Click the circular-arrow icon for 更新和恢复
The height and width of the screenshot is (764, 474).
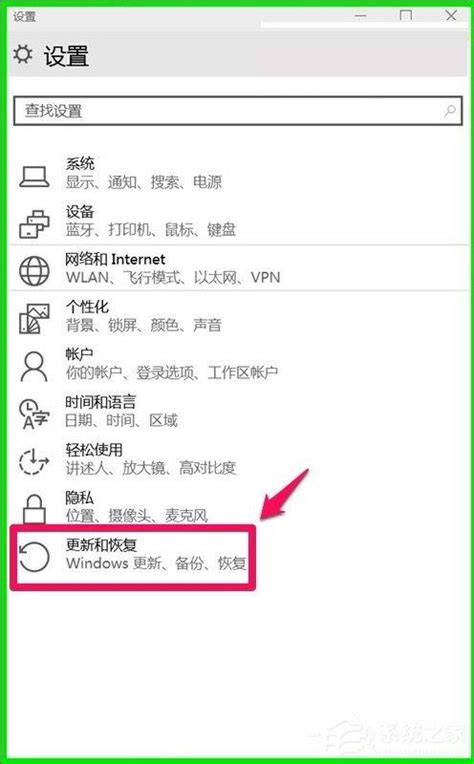[34, 556]
